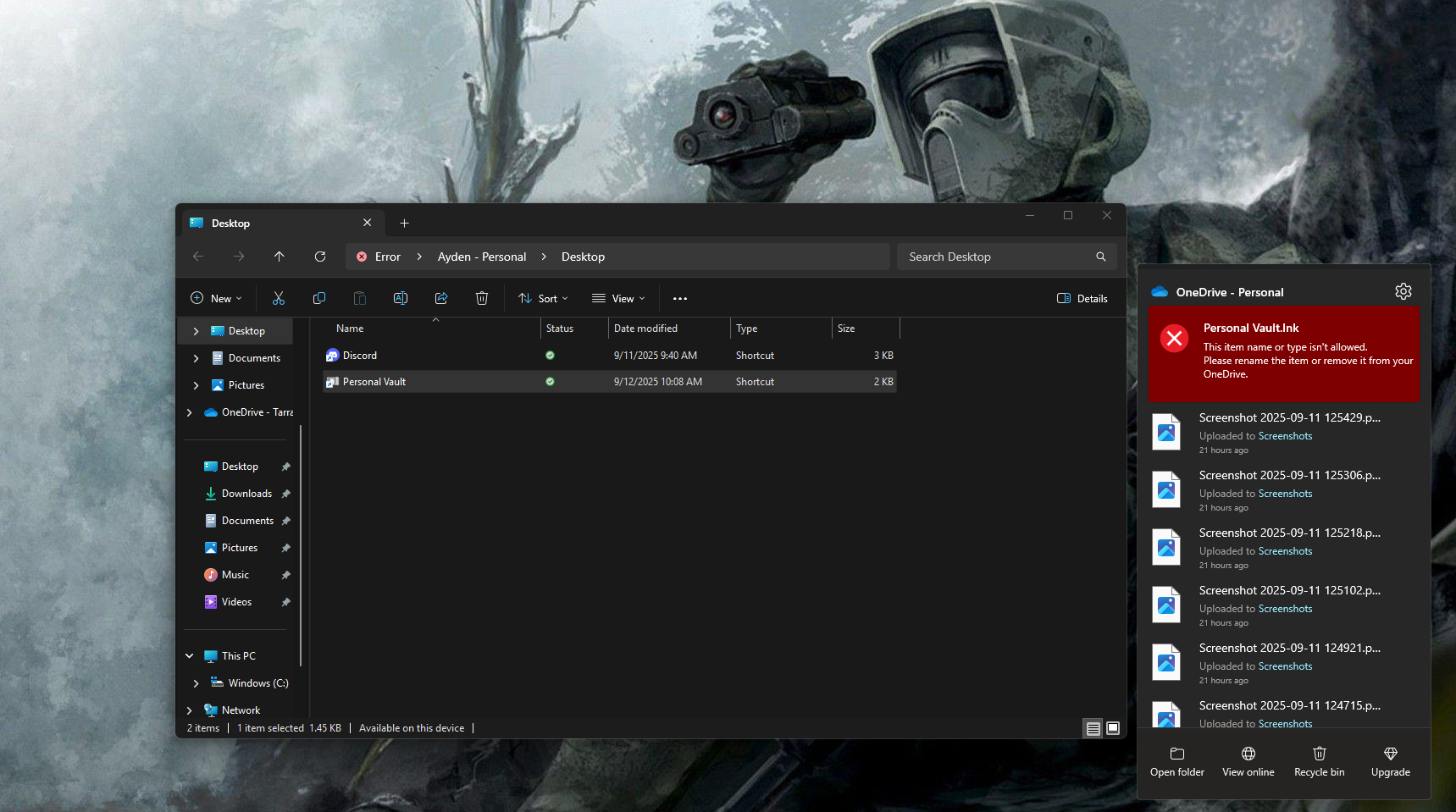Expand the Network tree node
Image resolution: width=1456 pixels, height=812 pixels.
click(189, 710)
